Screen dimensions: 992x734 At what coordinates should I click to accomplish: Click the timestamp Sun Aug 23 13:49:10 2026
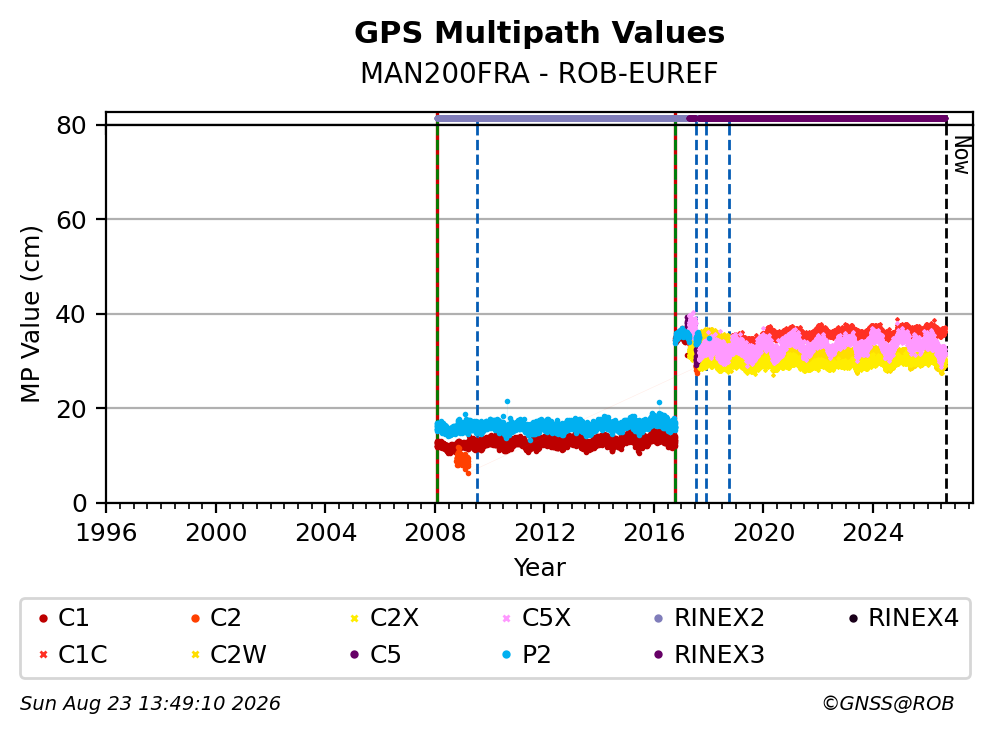click(150, 704)
